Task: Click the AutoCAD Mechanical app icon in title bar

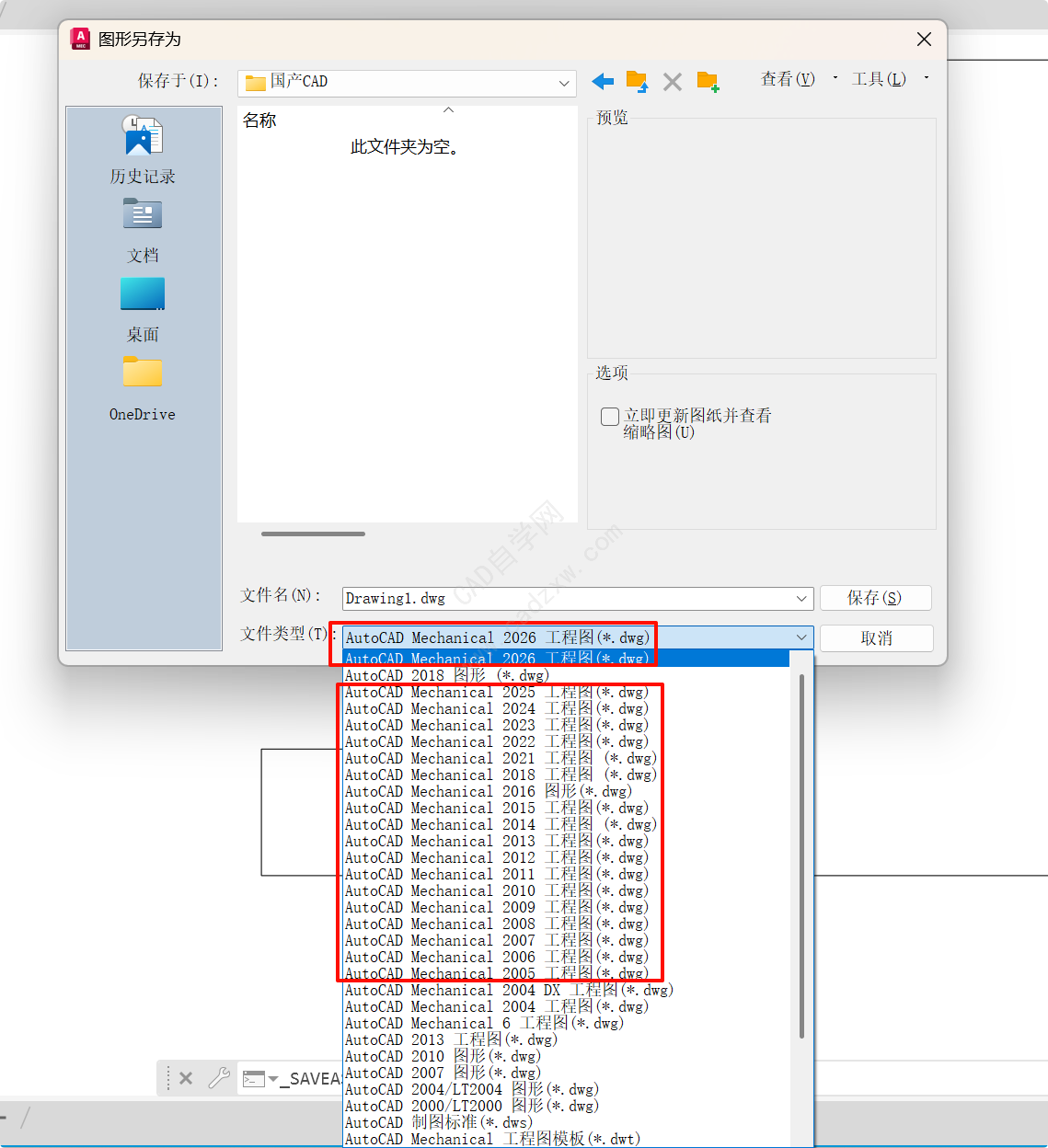Action: coord(81,39)
